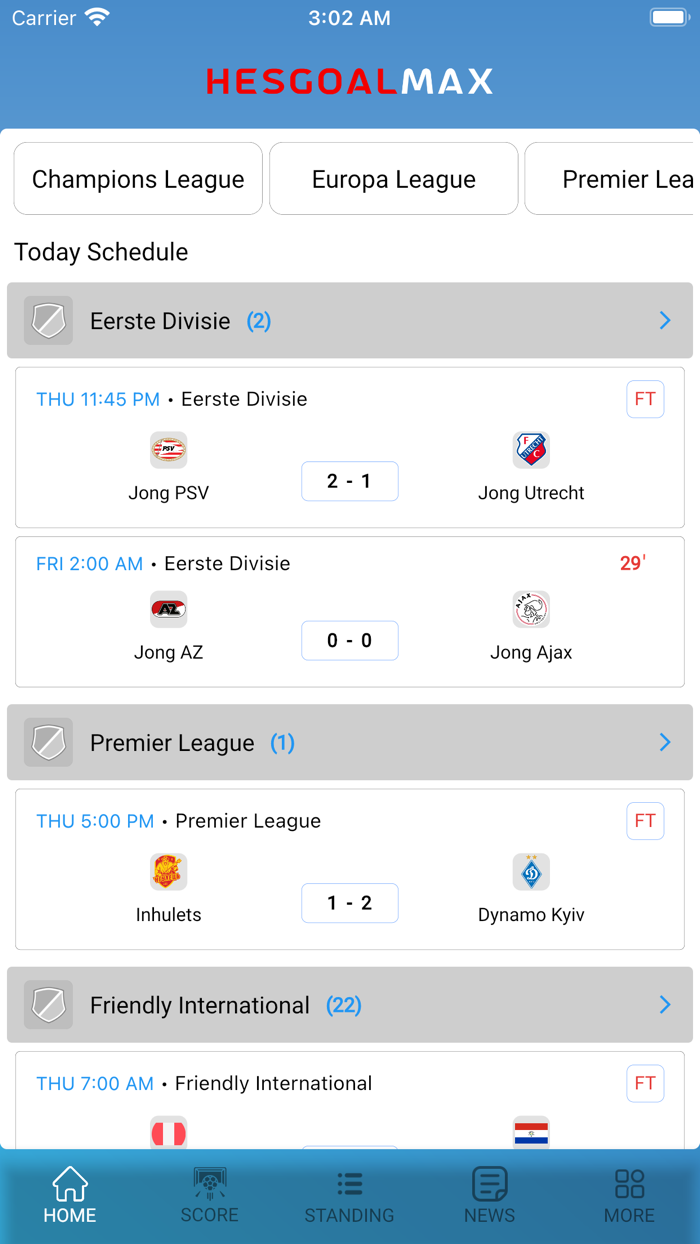The height and width of the screenshot is (1244, 700).
Task: Select the Score icon in bottom bar
Action: [x=209, y=1183]
